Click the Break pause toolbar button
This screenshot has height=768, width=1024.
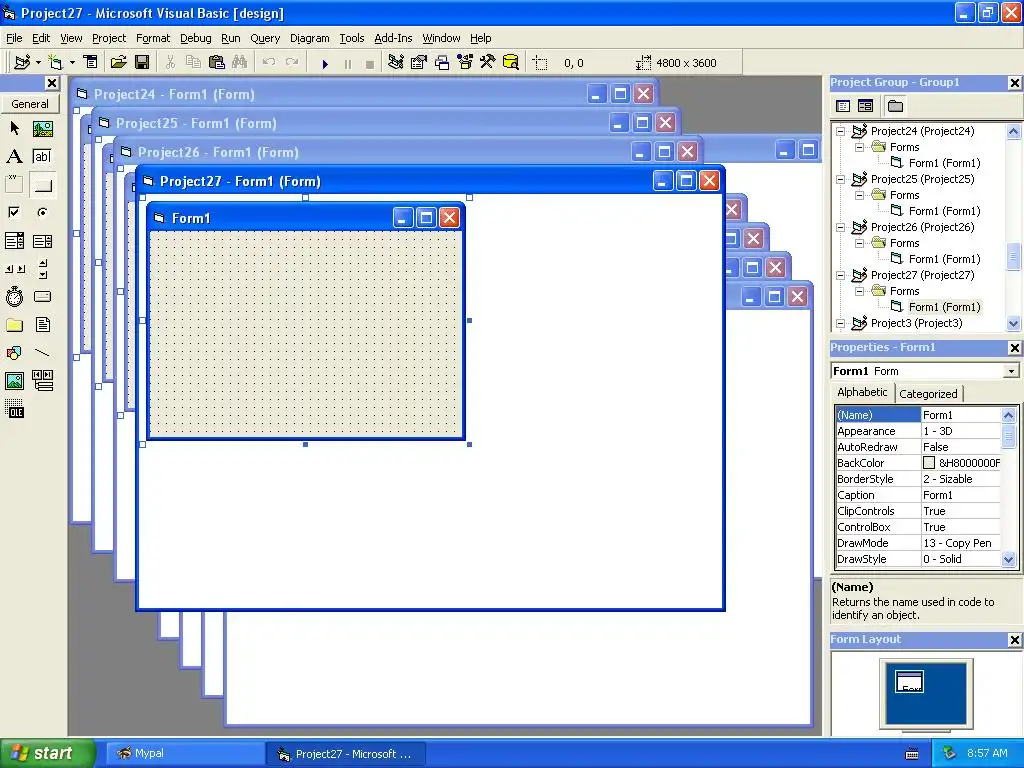pos(347,63)
